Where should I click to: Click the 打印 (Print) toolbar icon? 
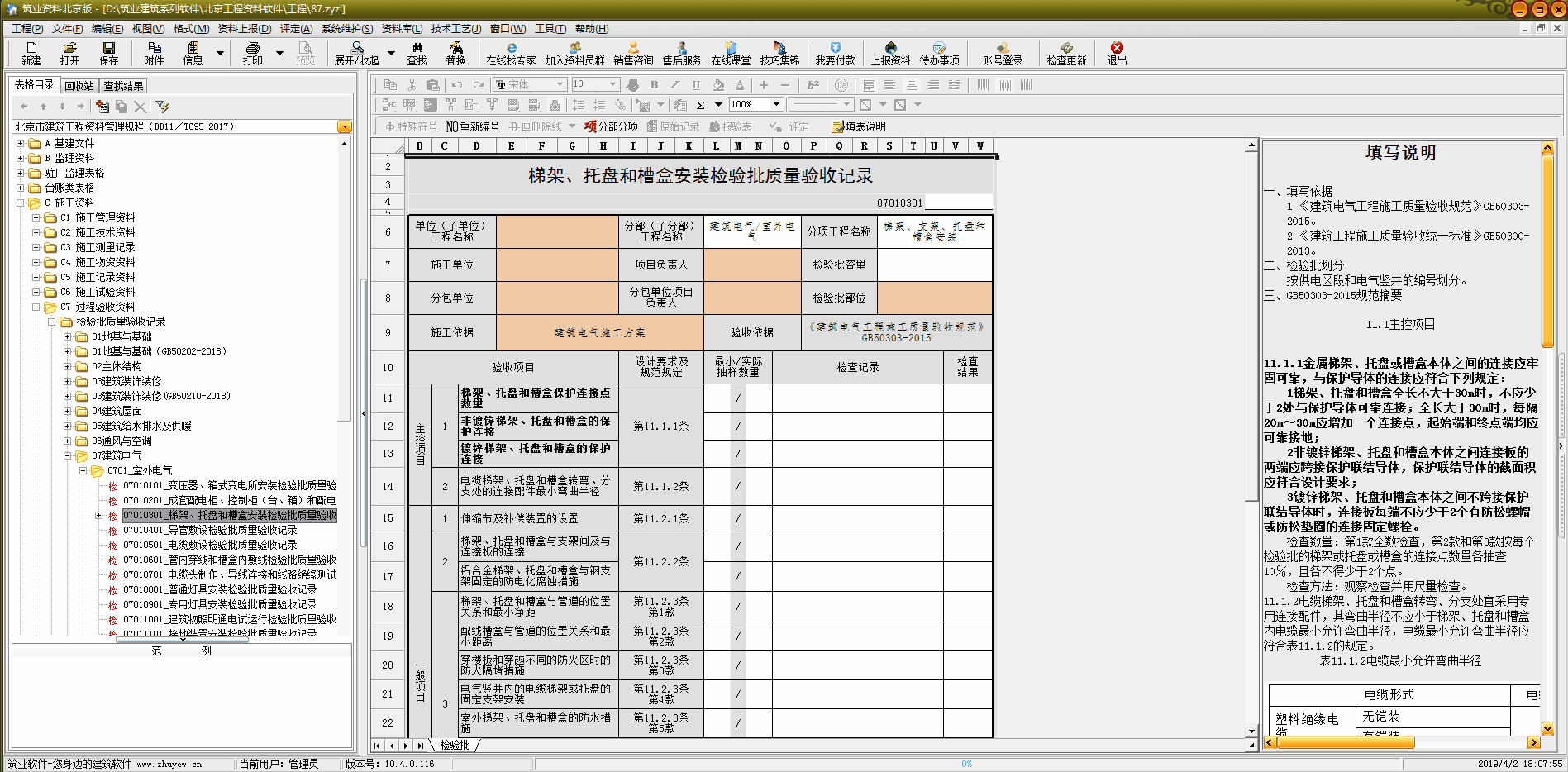coord(253,53)
